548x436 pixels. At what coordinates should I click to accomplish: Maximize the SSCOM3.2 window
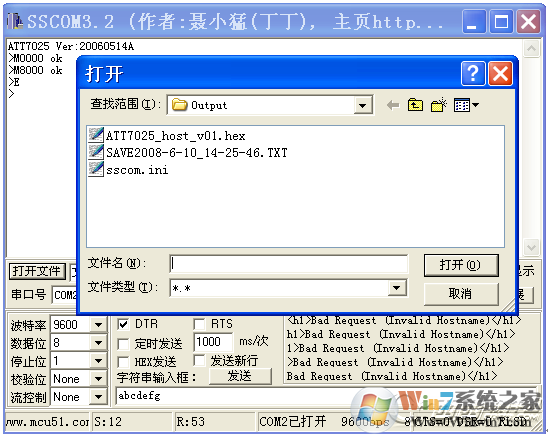tap(501, 22)
